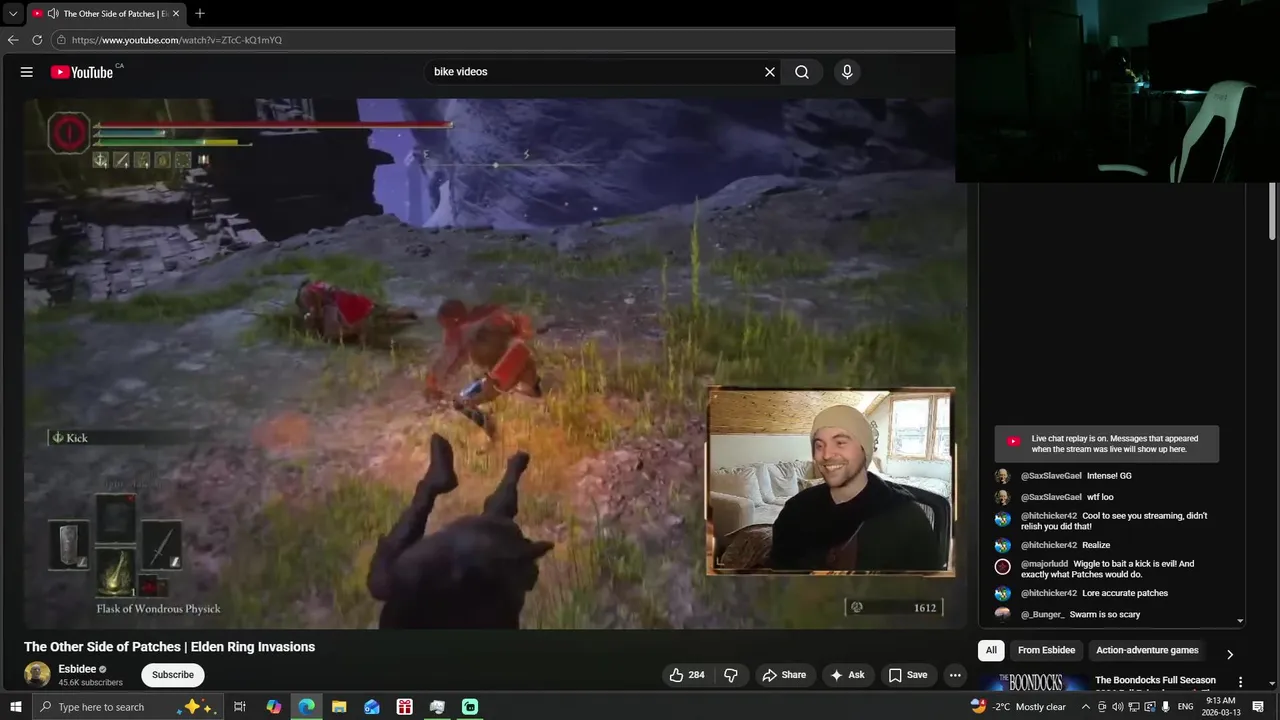
Task: Open the YouTube guide hamburger menu
Action: point(27,72)
